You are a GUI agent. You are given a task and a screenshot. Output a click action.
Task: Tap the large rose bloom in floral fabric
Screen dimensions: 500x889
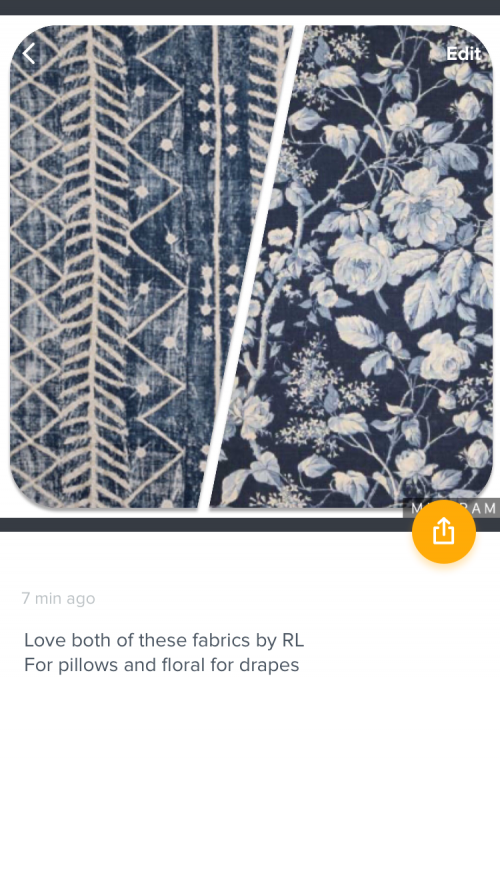pos(425,207)
